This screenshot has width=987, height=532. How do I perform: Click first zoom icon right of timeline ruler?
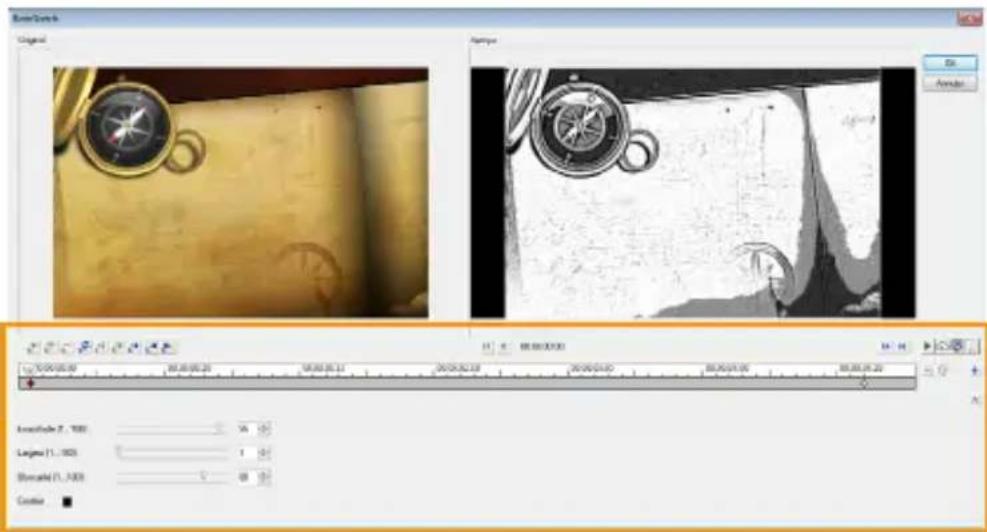pos(928,371)
